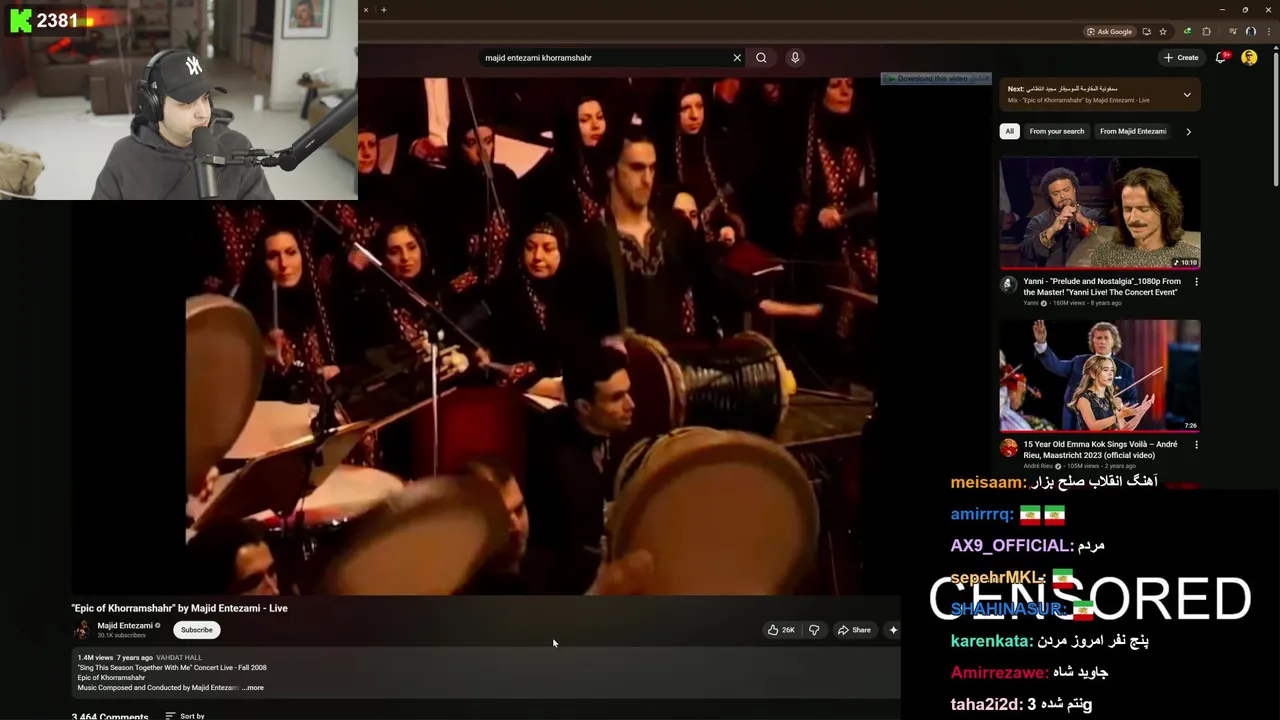Viewport: 1280px width, 720px height.
Task: Bookmark this page with the star icon
Action: (x=1162, y=31)
